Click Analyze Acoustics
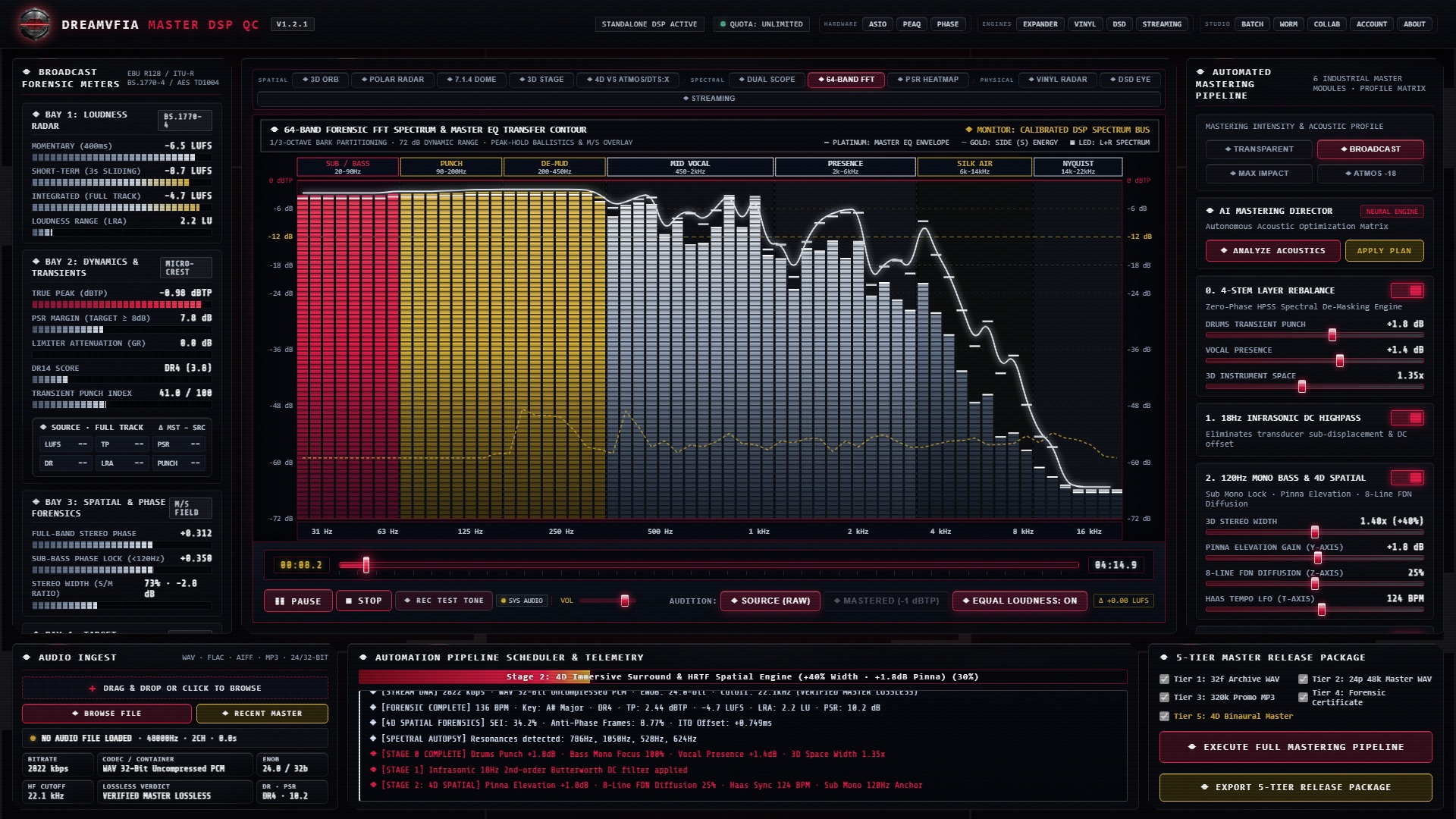 [x=1272, y=251]
